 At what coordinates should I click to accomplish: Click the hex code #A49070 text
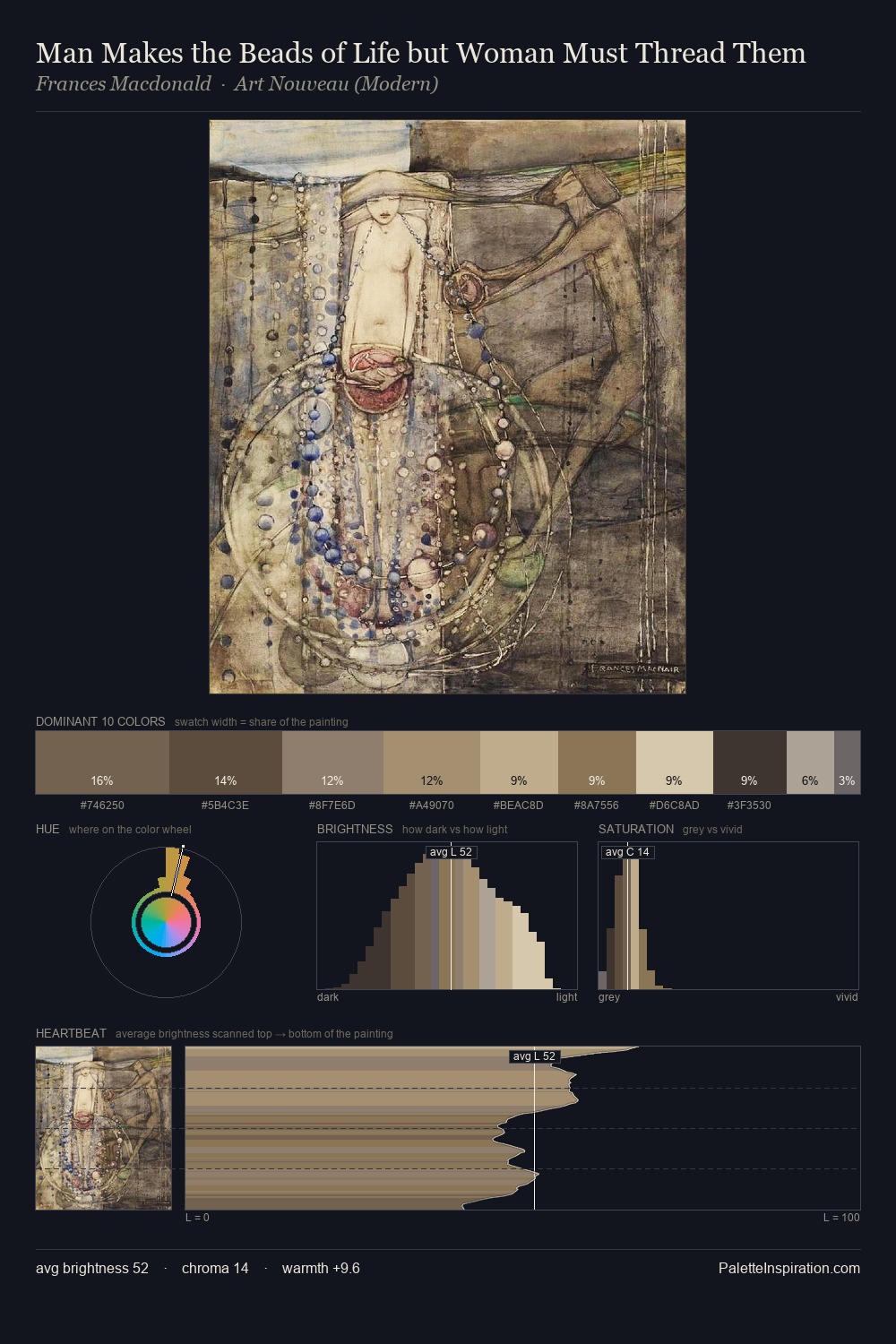pos(431,805)
